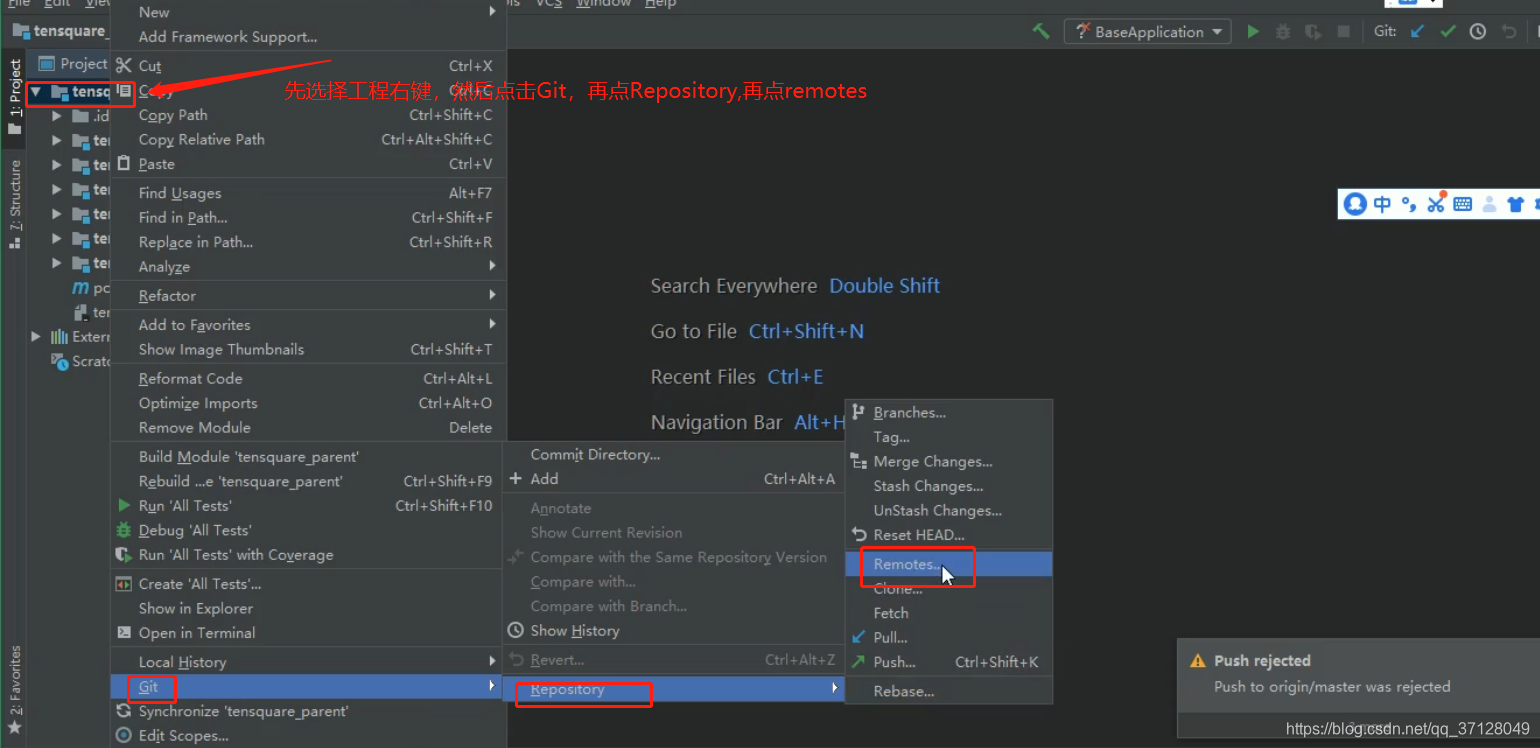Click the IME skin shirt icon

click(1516, 204)
